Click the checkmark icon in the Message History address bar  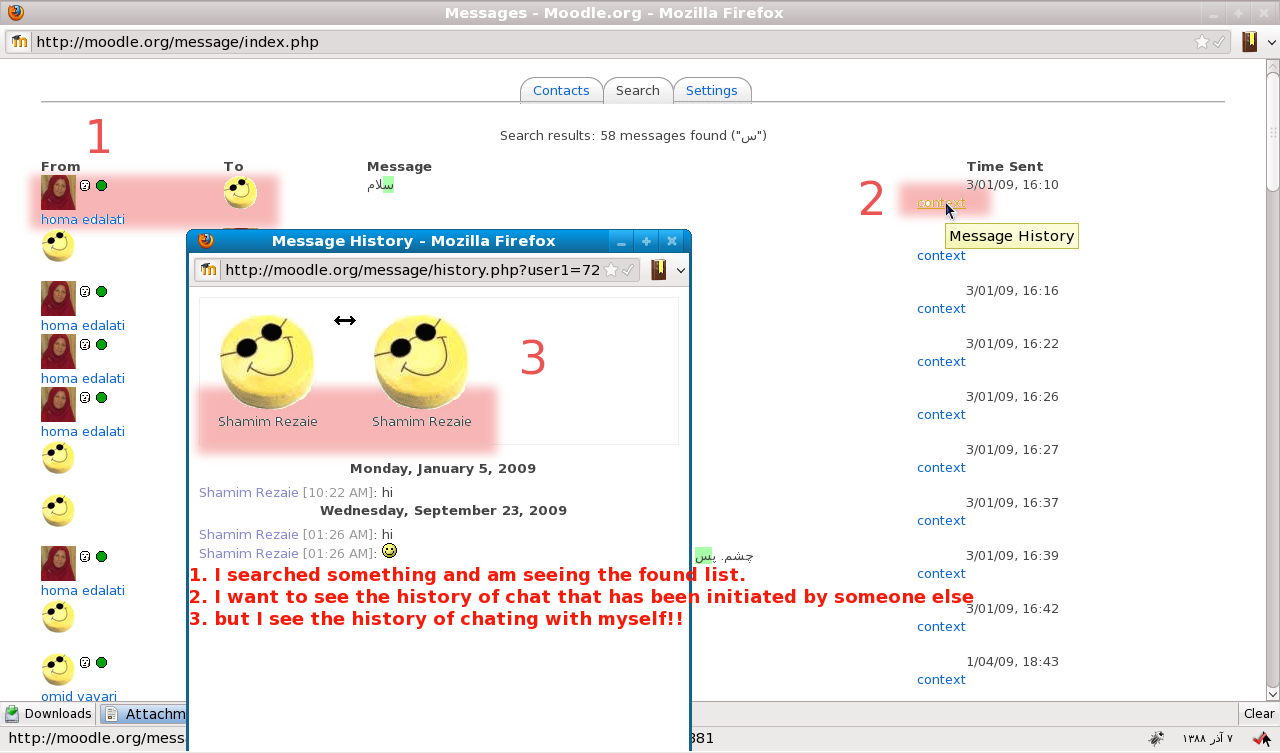tap(627, 270)
